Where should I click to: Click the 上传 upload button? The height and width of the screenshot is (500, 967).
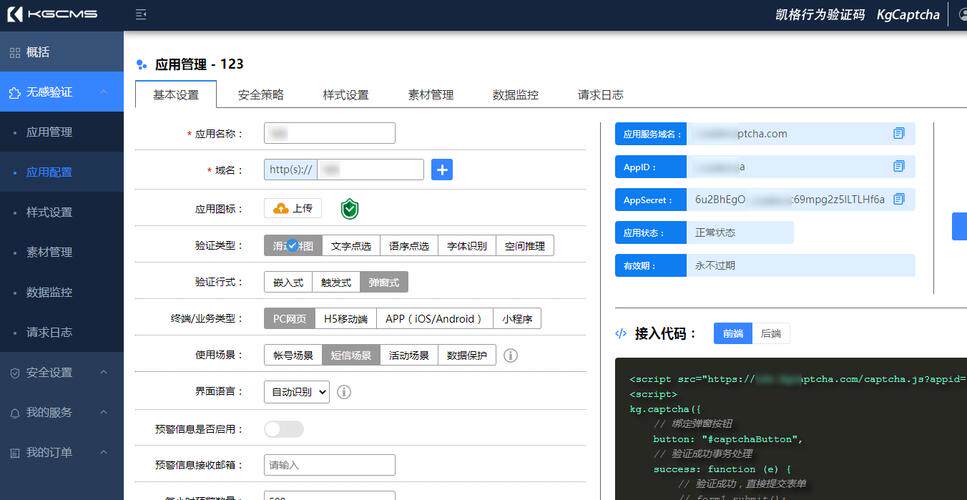click(292, 208)
